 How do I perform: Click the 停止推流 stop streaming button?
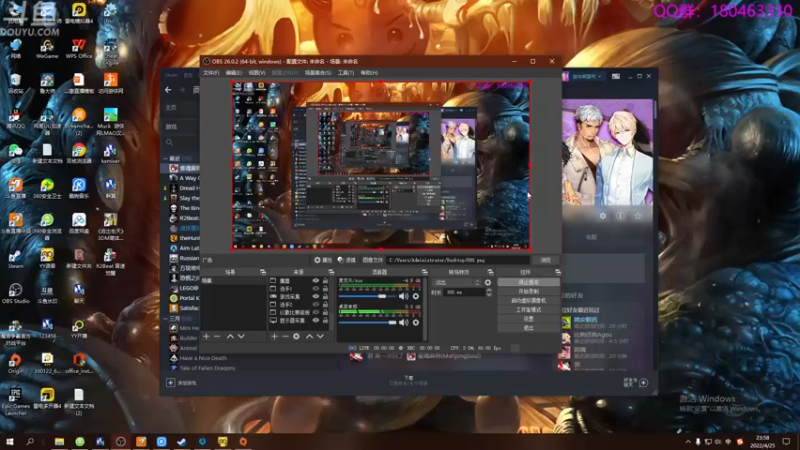(528, 282)
